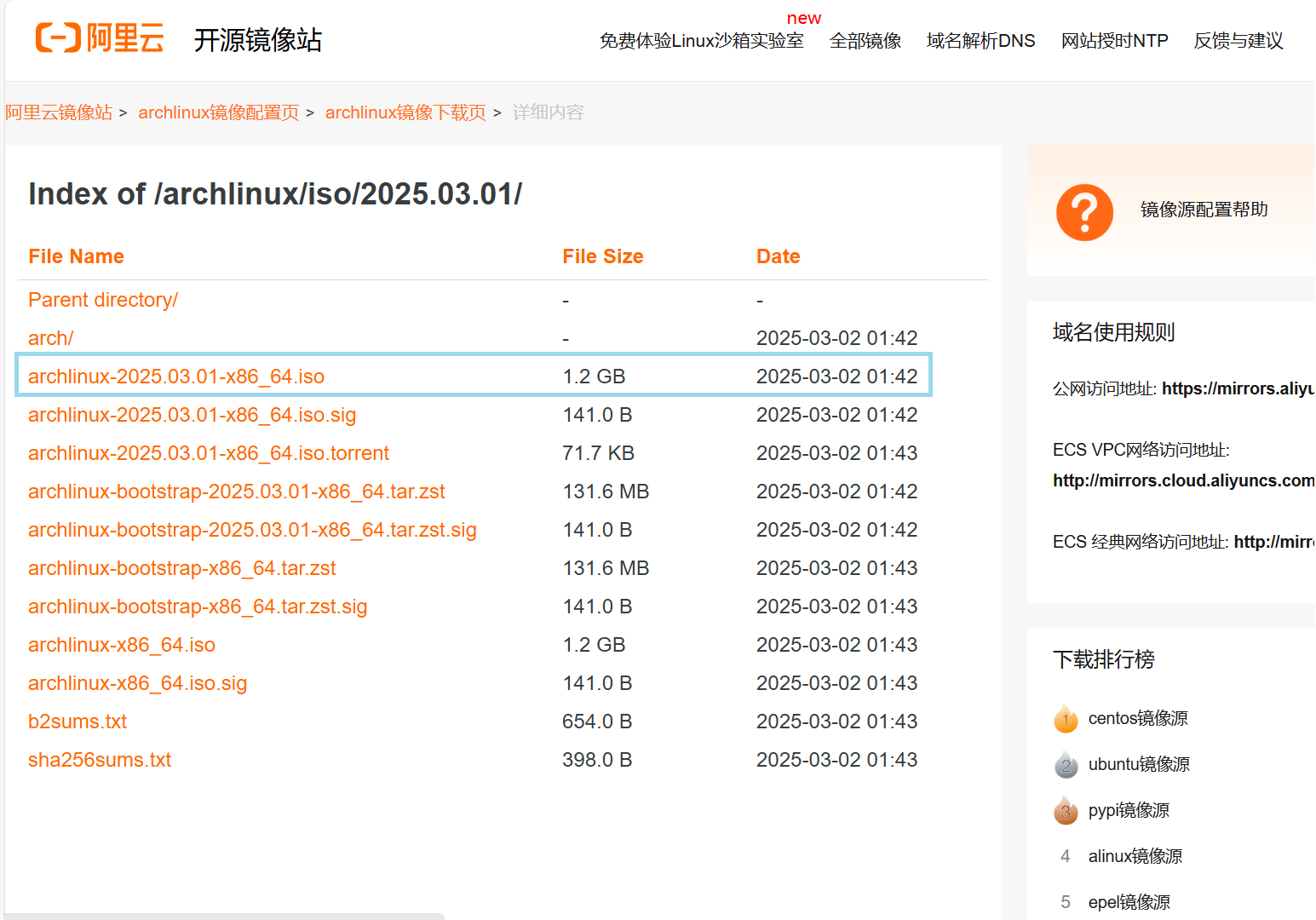Click http://mirrors.cloud.aliyuncs.com VPC address
This screenshot has width=1316, height=920.
(1183, 480)
